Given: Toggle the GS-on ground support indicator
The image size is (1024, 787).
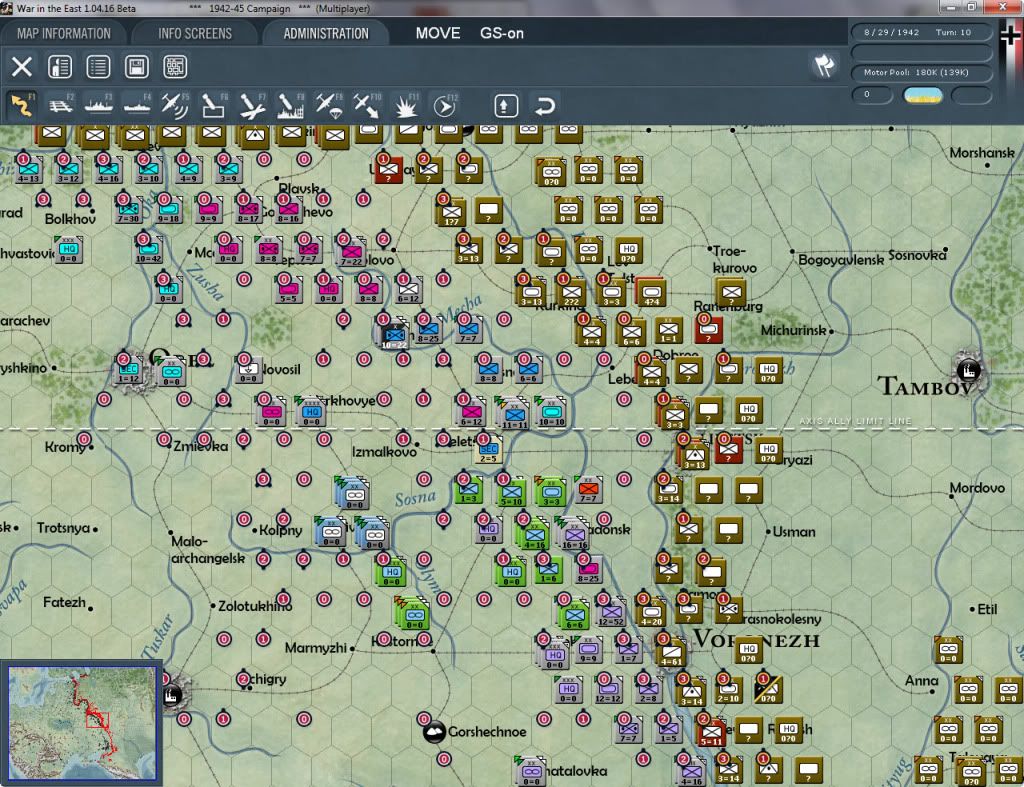Looking at the screenshot, I should (x=502, y=33).
